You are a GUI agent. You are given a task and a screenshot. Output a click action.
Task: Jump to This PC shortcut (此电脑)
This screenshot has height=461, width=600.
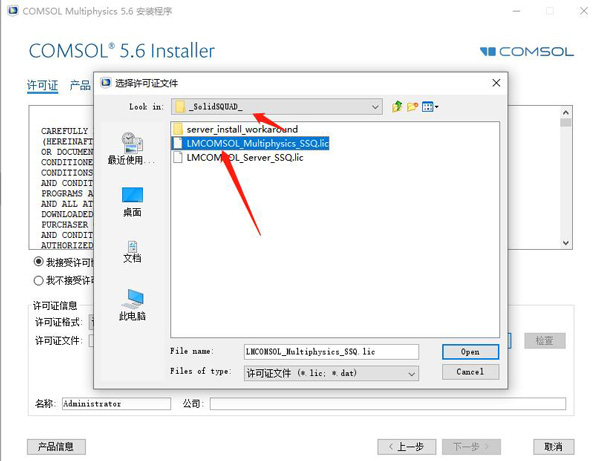[132, 305]
